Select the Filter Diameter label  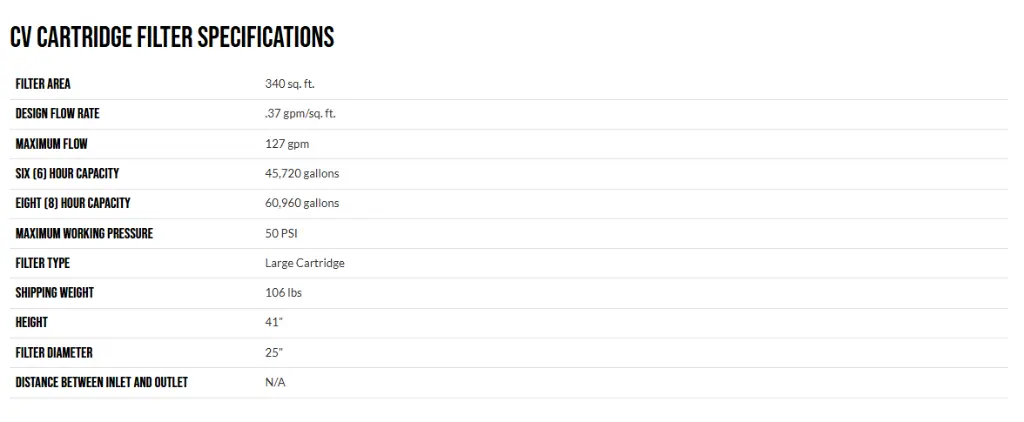pyautogui.click(x=54, y=353)
